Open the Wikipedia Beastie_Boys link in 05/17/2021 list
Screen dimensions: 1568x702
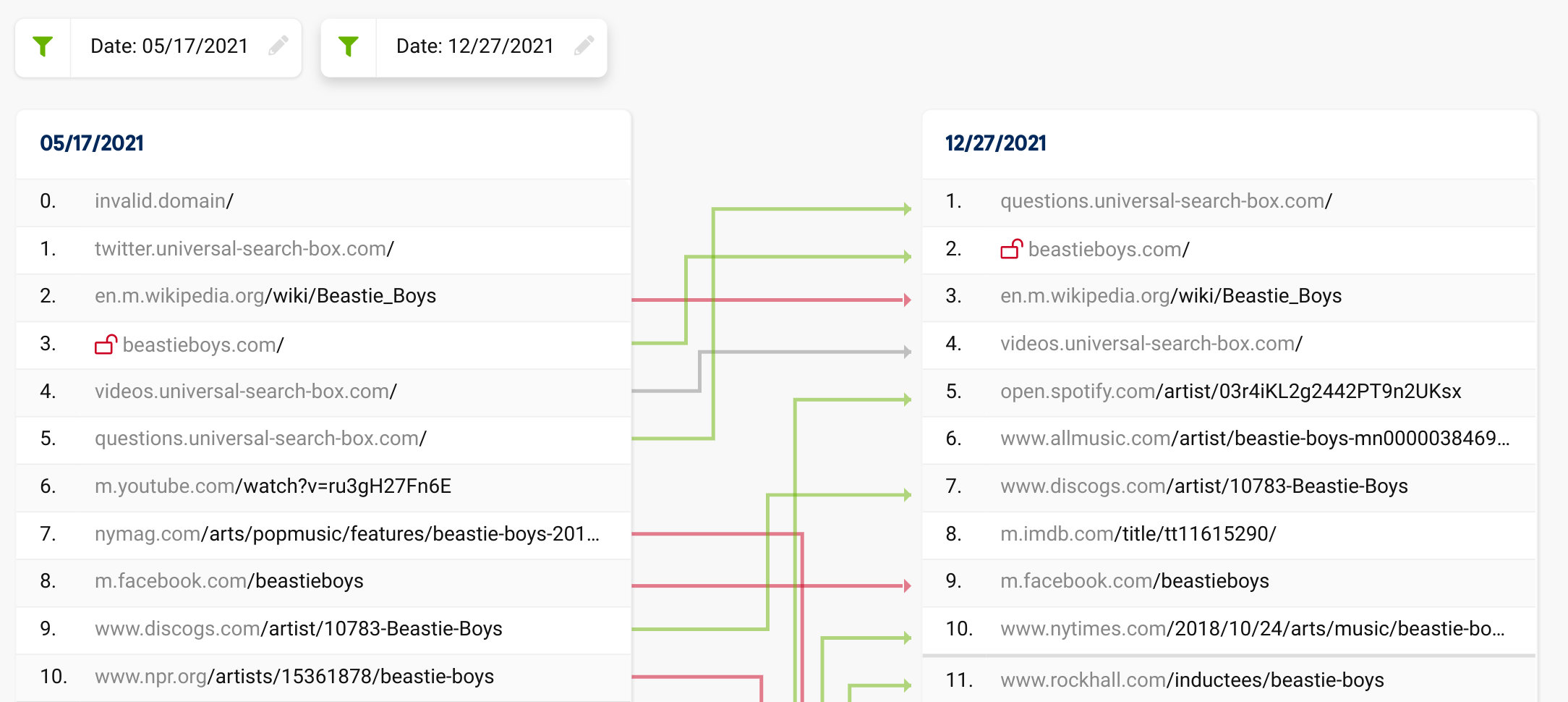click(x=265, y=296)
